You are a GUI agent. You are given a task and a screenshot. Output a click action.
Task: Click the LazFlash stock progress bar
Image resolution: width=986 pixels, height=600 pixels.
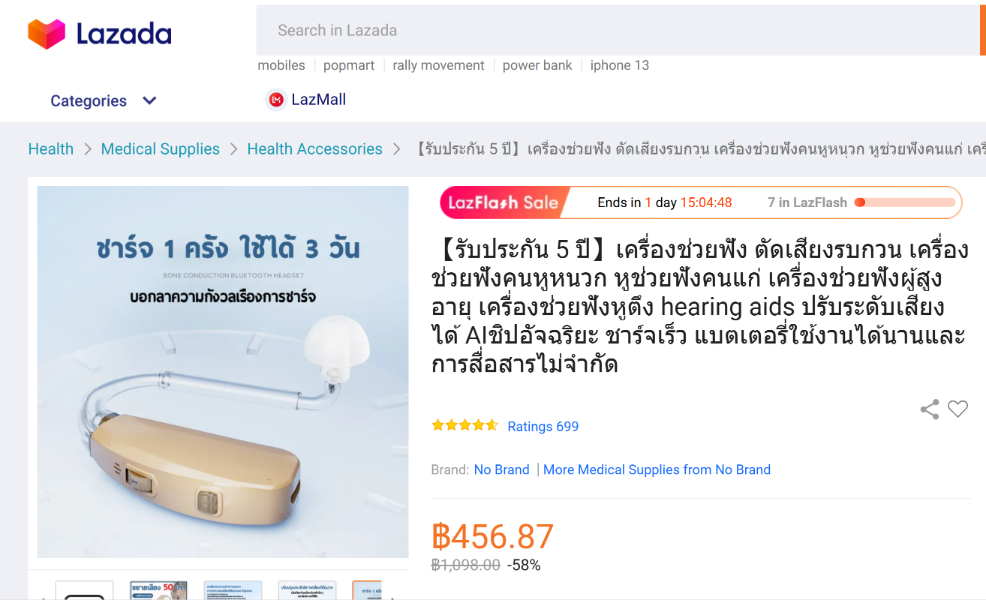point(905,203)
